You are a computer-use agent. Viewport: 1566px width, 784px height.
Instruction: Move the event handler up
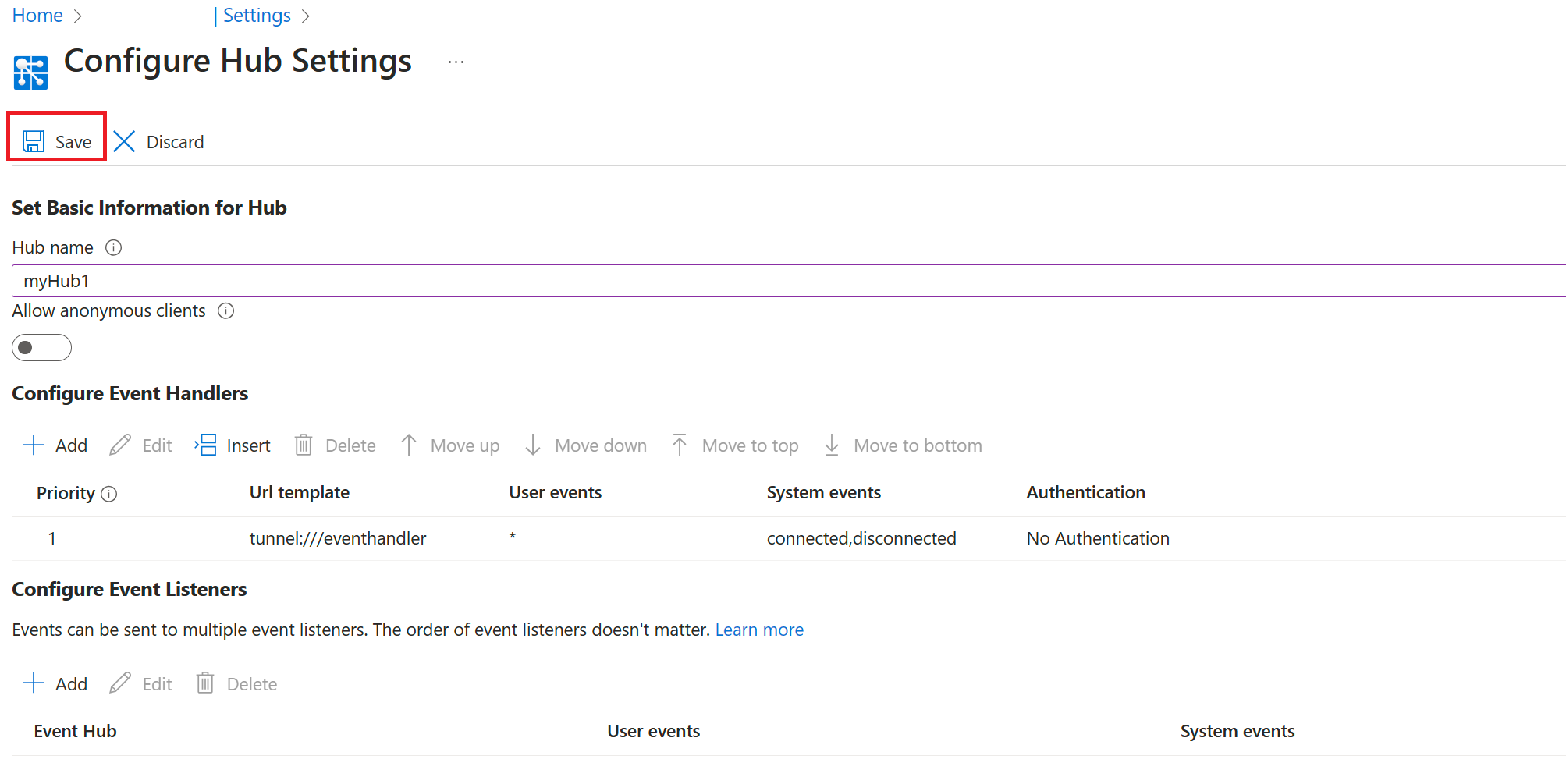click(x=449, y=445)
